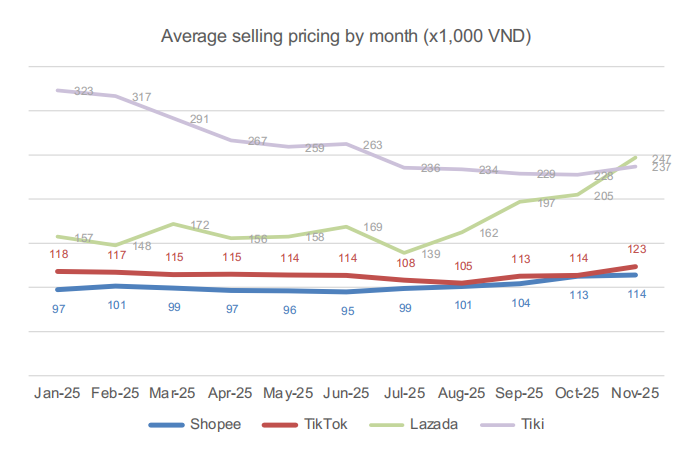Image resolution: width=695 pixels, height=451 pixels.
Task: Select Lazada's 247 data label
Action: tap(661, 159)
